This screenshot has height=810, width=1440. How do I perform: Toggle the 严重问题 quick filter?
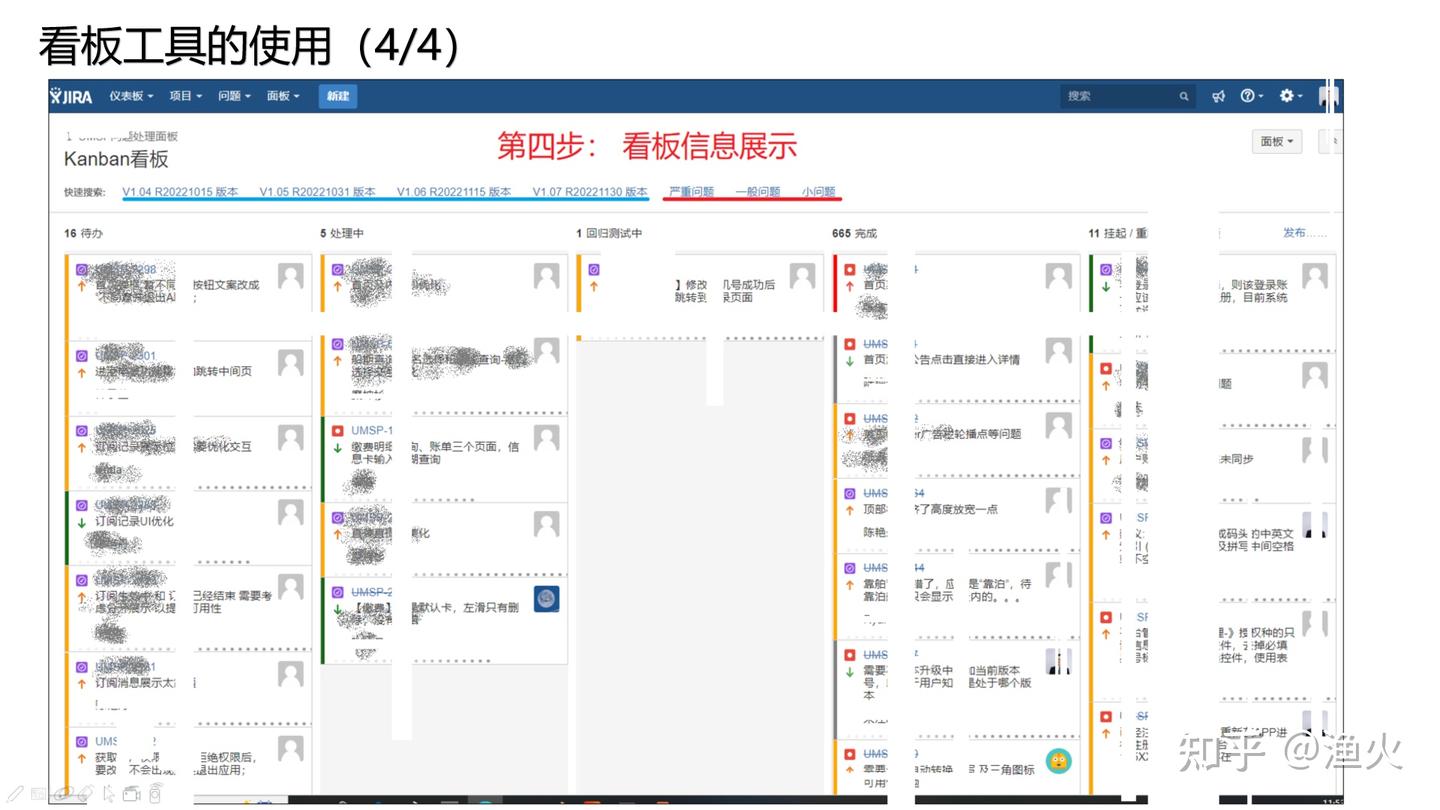pyautogui.click(x=691, y=192)
